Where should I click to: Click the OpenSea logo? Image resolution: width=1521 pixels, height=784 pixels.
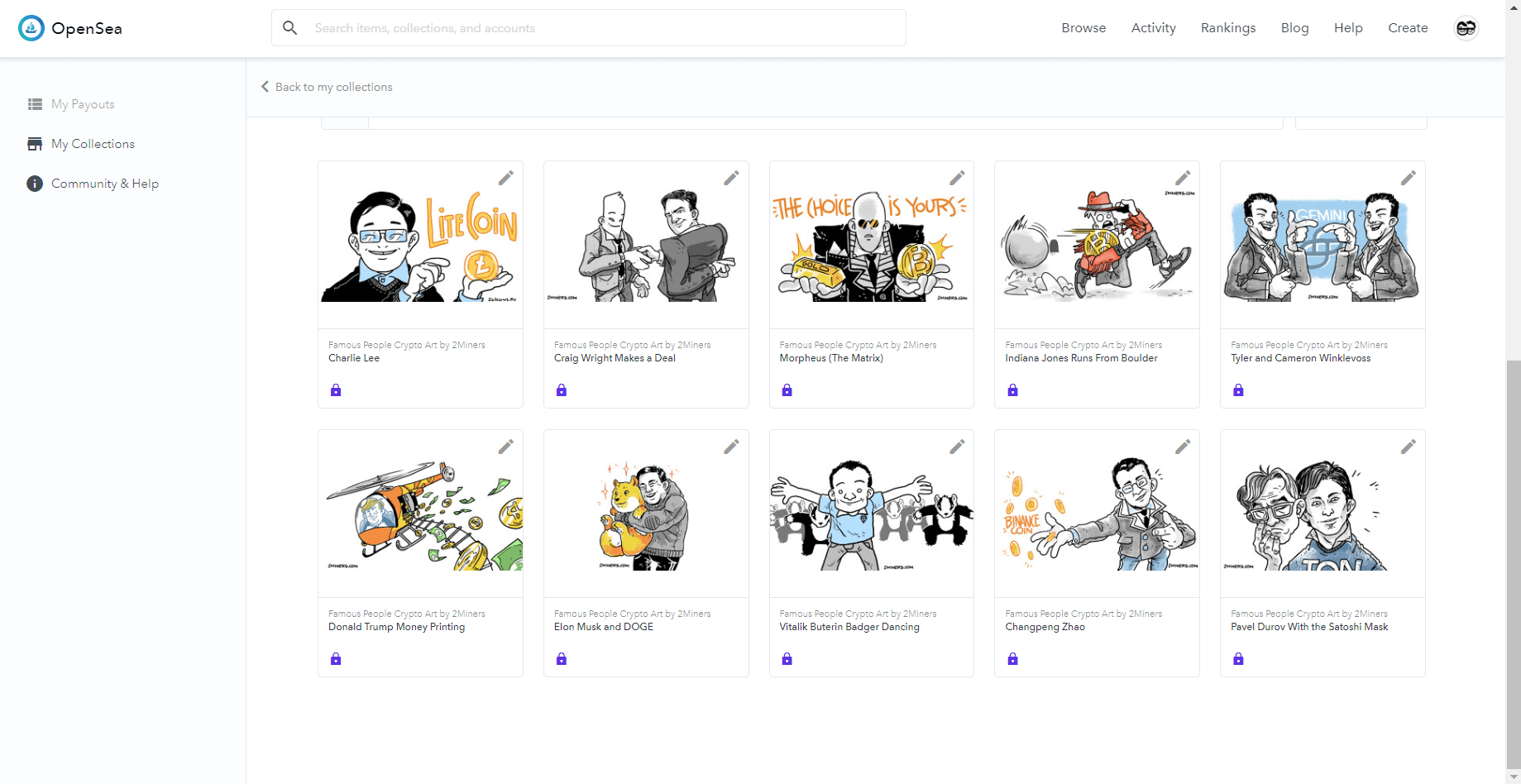[70, 28]
